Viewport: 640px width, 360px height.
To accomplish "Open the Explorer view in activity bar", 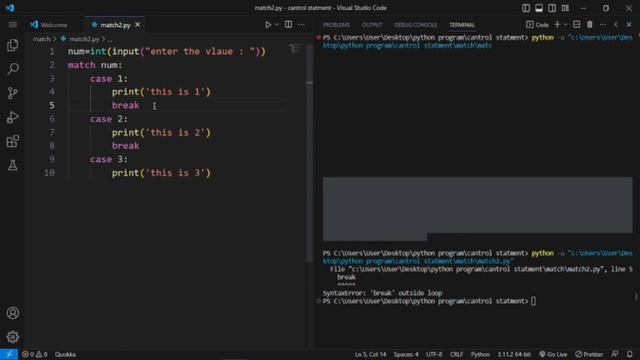I will [x=13, y=45].
